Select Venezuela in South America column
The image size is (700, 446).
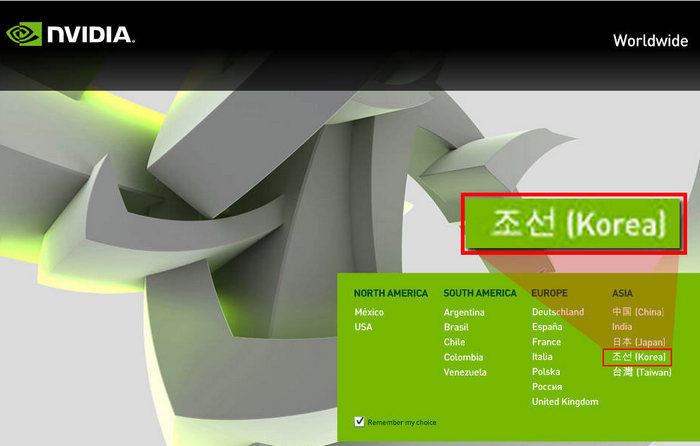point(465,372)
